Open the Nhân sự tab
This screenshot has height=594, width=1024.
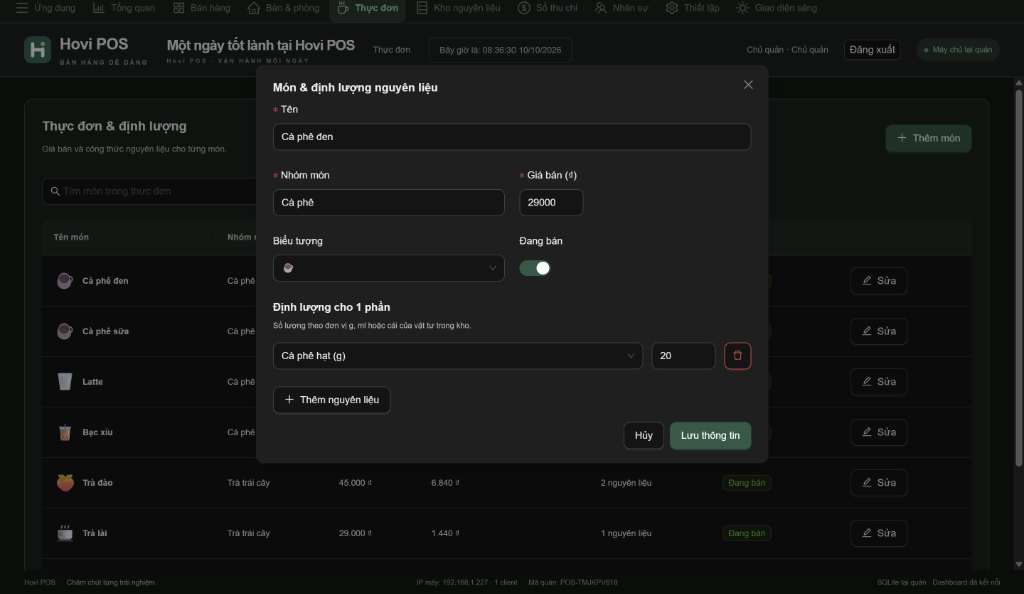[x=621, y=8]
